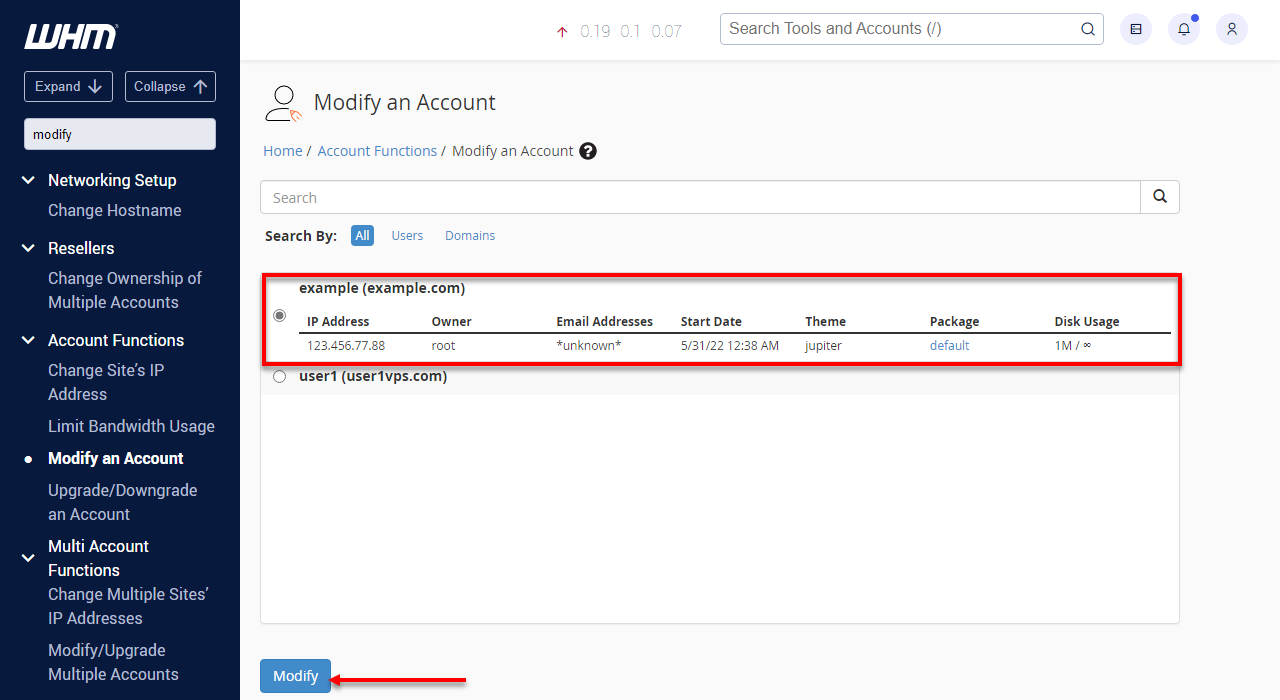Click the server information icon in the header

click(1136, 29)
